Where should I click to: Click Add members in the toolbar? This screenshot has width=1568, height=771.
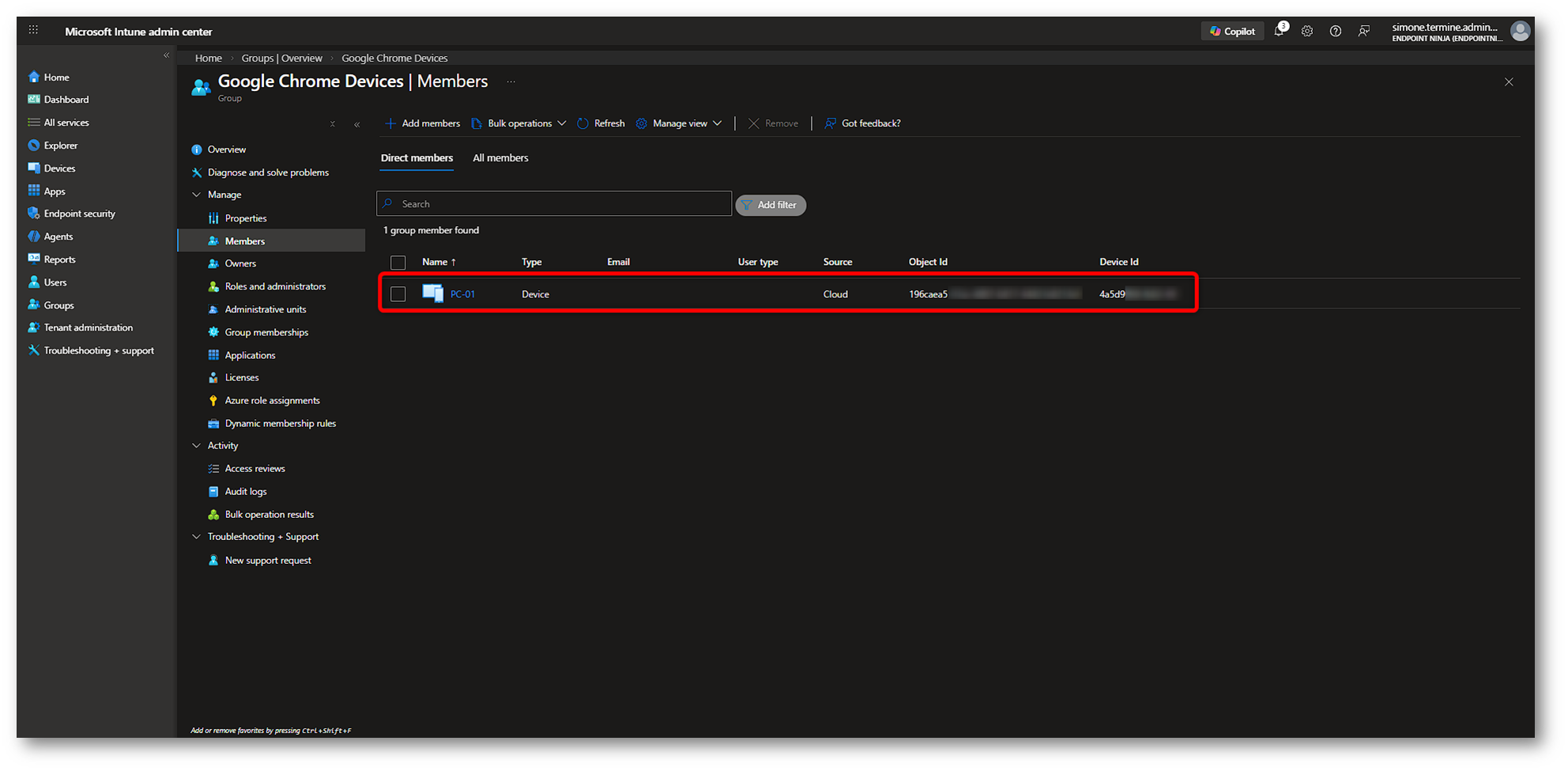pyautogui.click(x=422, y=123)
